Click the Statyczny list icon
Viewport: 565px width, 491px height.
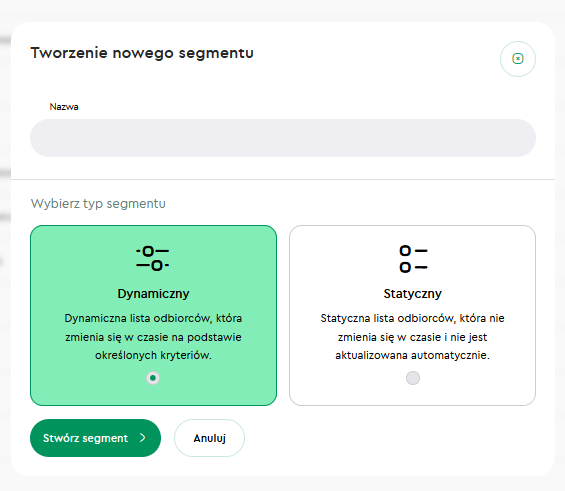[x=413, y=259]
